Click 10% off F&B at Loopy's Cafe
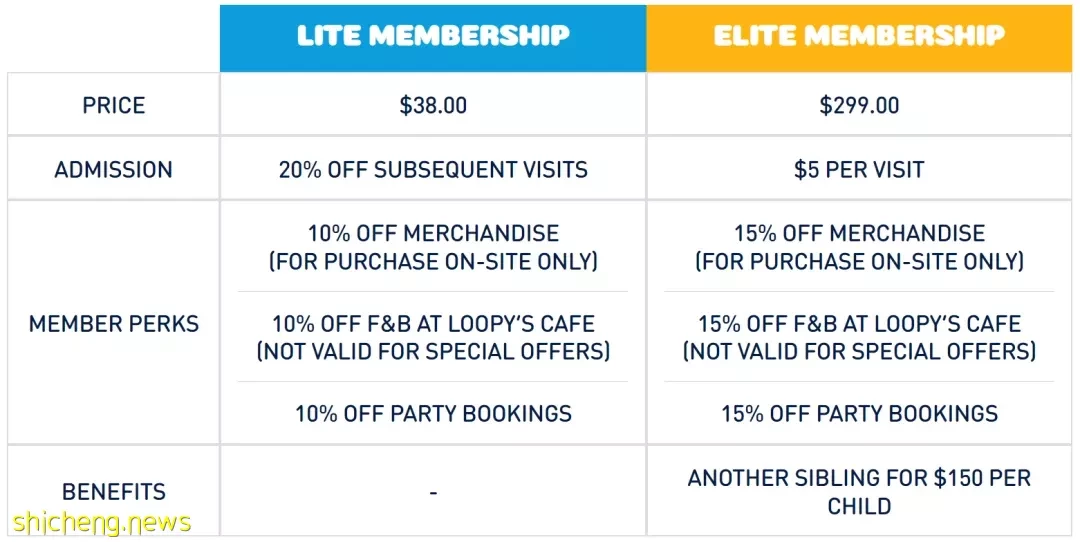1080x542 pixels. [x=433, y=324]
